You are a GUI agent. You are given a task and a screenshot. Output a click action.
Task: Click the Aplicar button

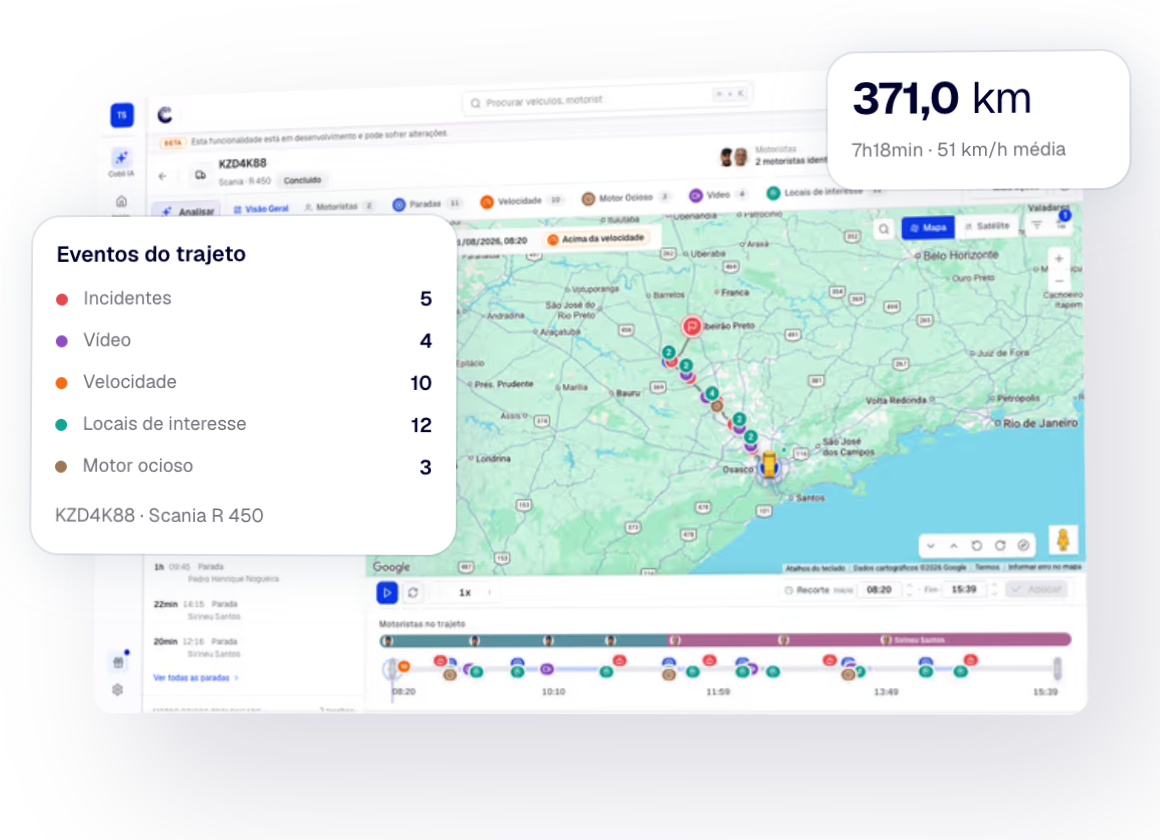pyautogui.click(x=1037, y=590)
